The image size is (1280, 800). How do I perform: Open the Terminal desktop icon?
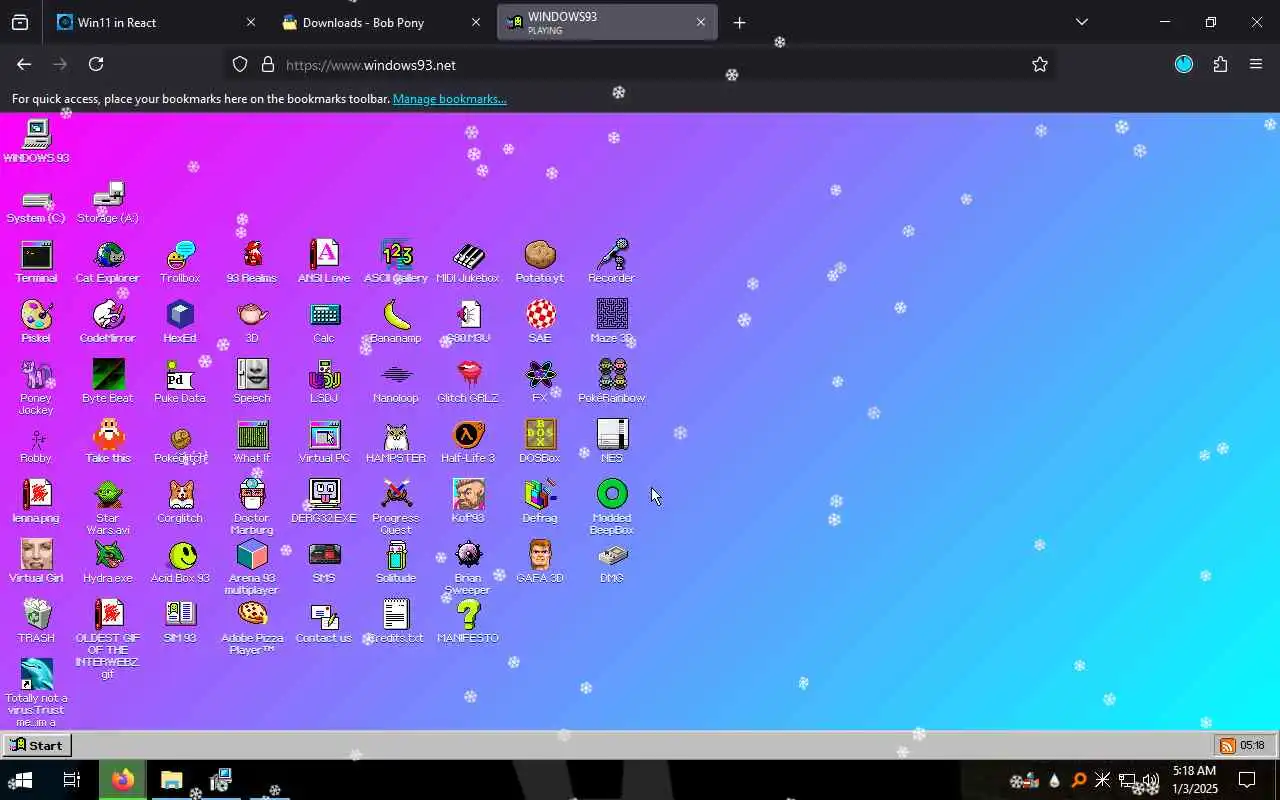[36, 262]
